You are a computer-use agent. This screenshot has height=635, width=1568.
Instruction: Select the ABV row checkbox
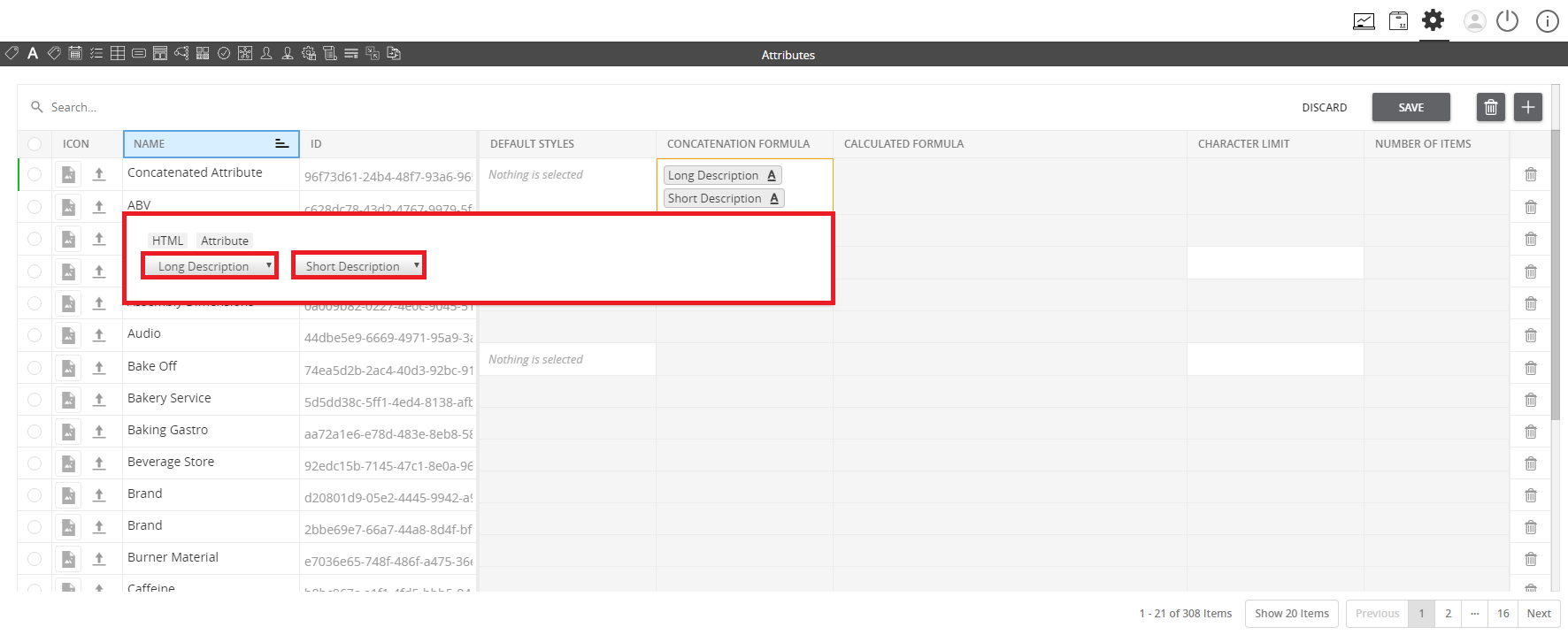click(35, 207)
